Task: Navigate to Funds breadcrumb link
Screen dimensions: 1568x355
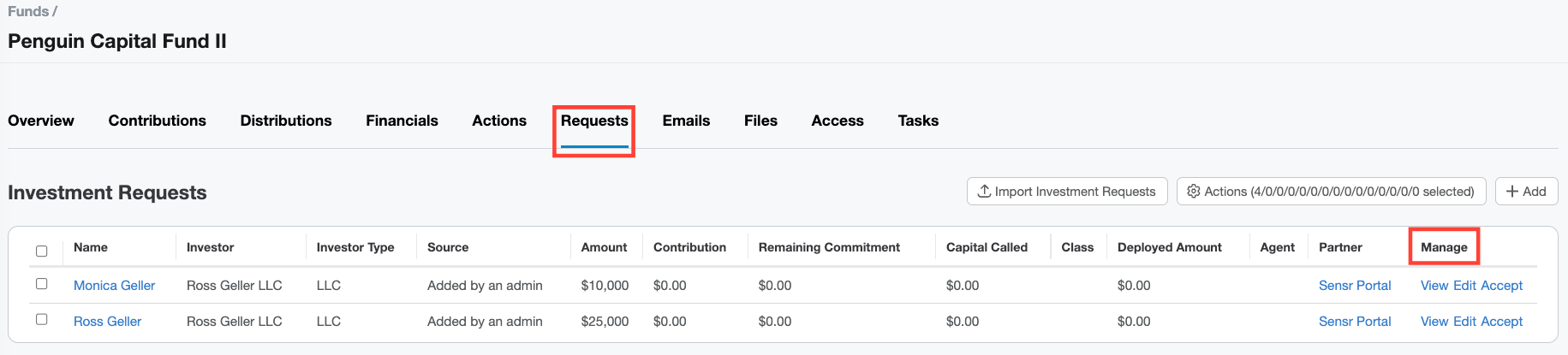Action: tap(28, 11)
